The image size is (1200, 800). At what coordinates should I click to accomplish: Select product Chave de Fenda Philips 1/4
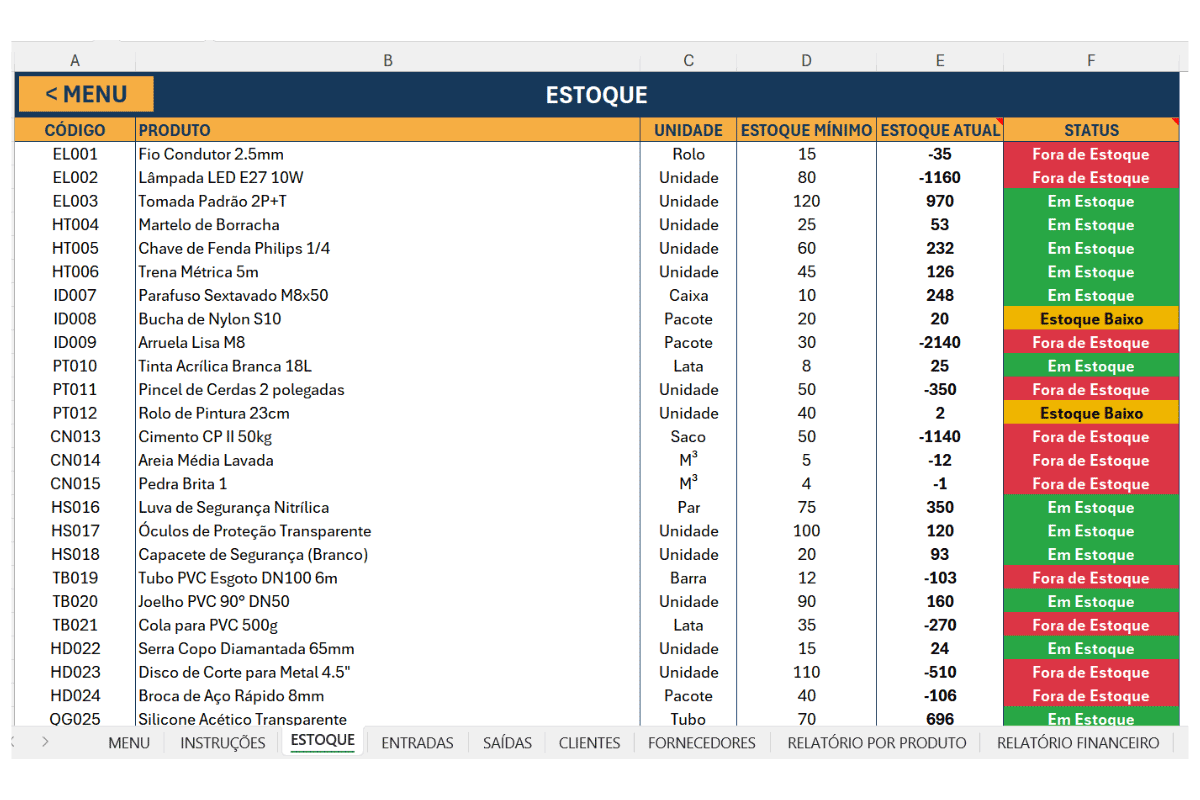(234, 248)
